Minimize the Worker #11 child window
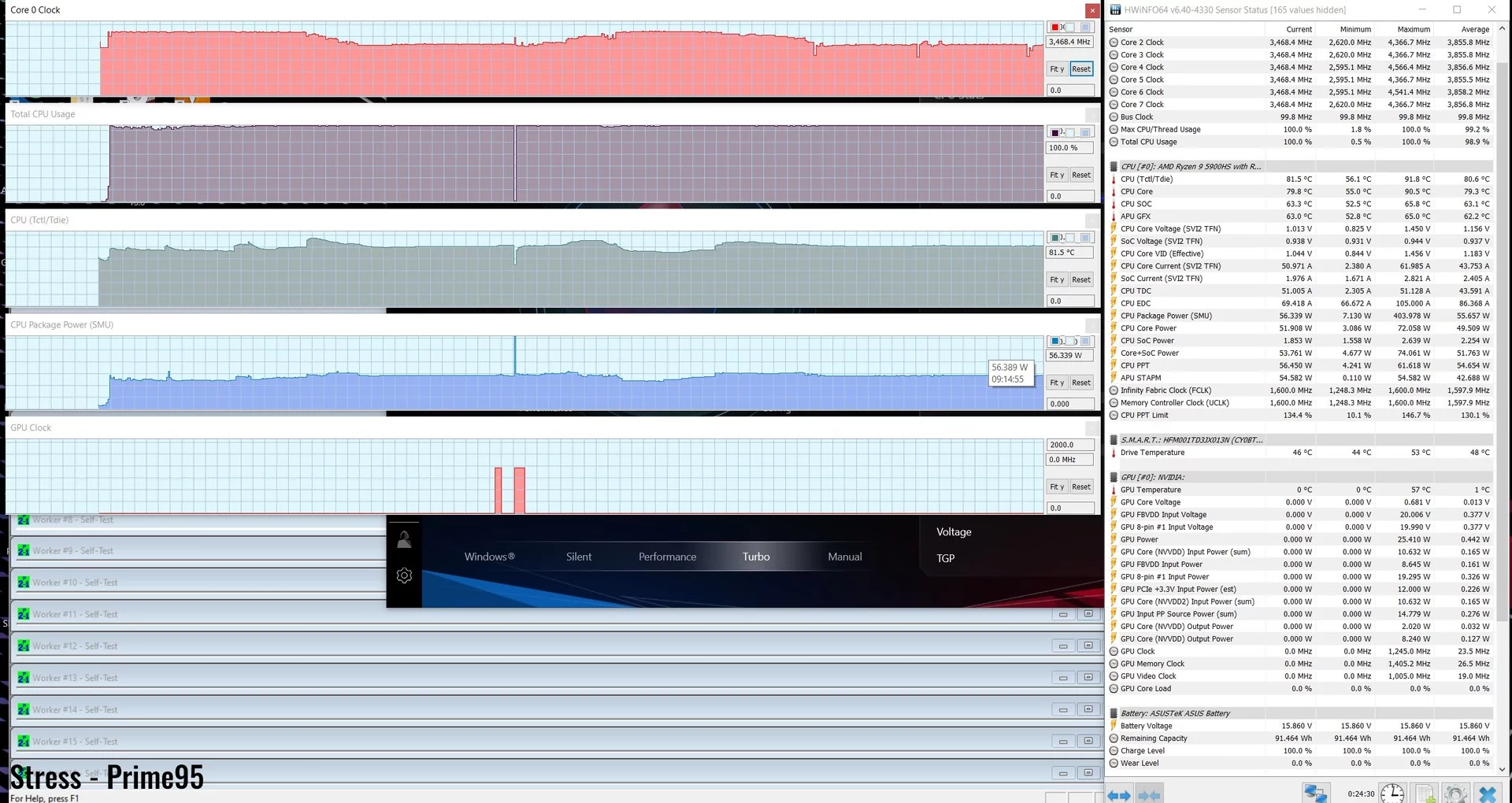The height and width of the screenshot is (803, 1512). (1063, 614)
